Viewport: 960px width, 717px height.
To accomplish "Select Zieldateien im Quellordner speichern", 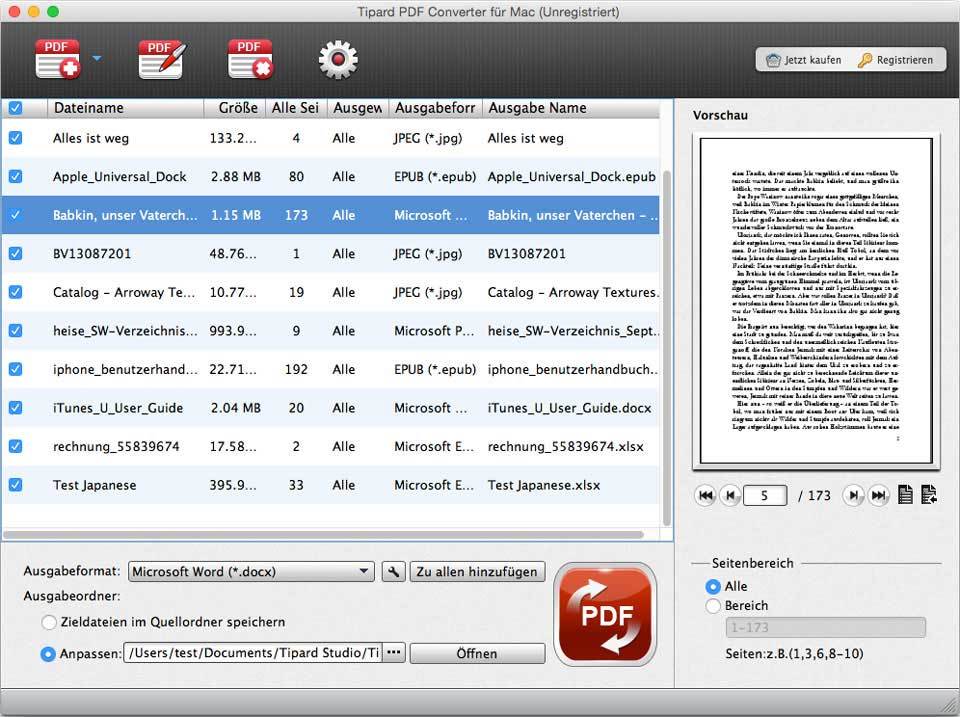I will point(49,622).
